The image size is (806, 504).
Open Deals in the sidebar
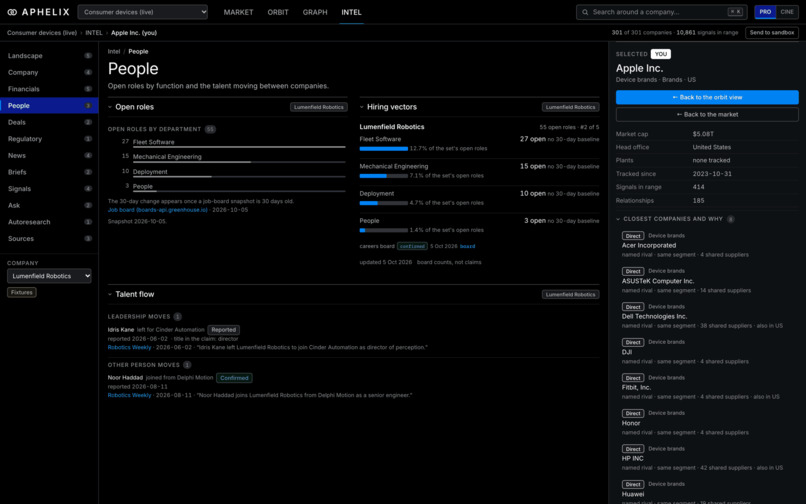(49, 122)
